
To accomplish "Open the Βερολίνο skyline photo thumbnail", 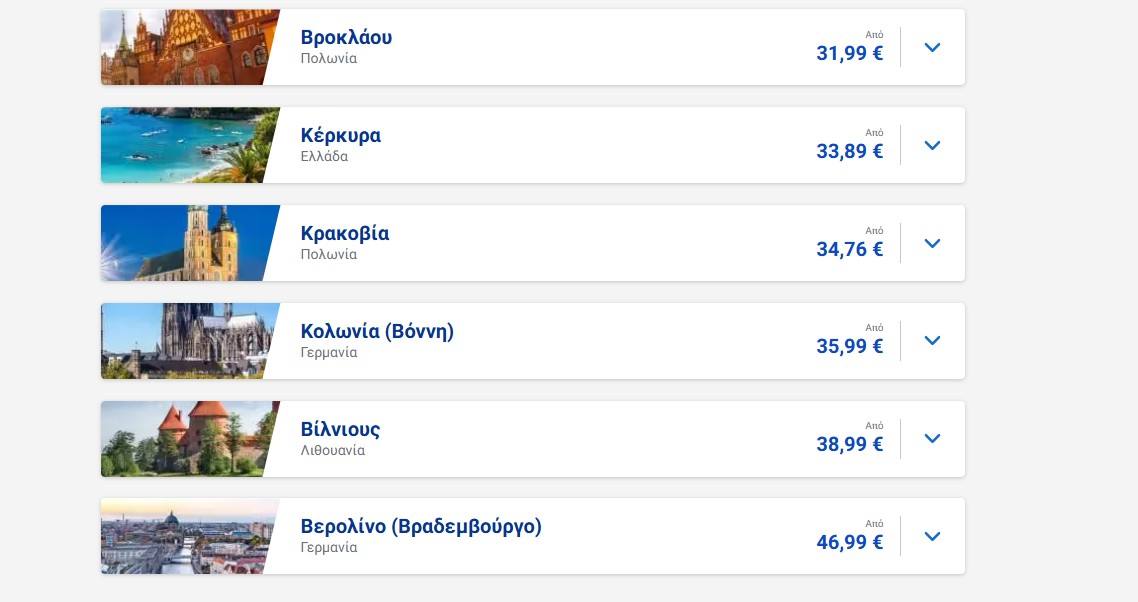I will click(x=185, y=537).
